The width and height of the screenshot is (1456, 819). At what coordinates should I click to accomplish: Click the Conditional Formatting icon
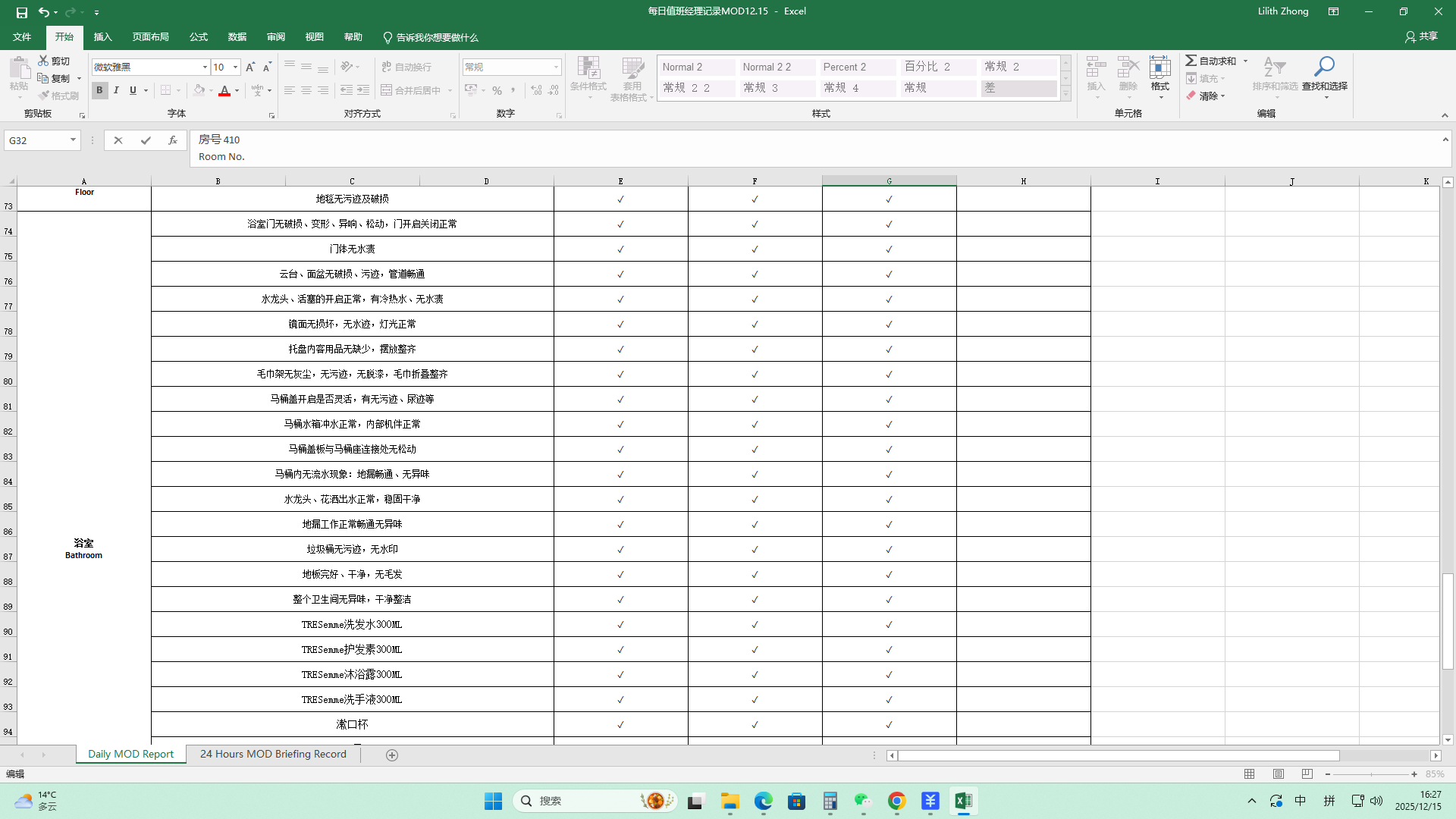588,69
